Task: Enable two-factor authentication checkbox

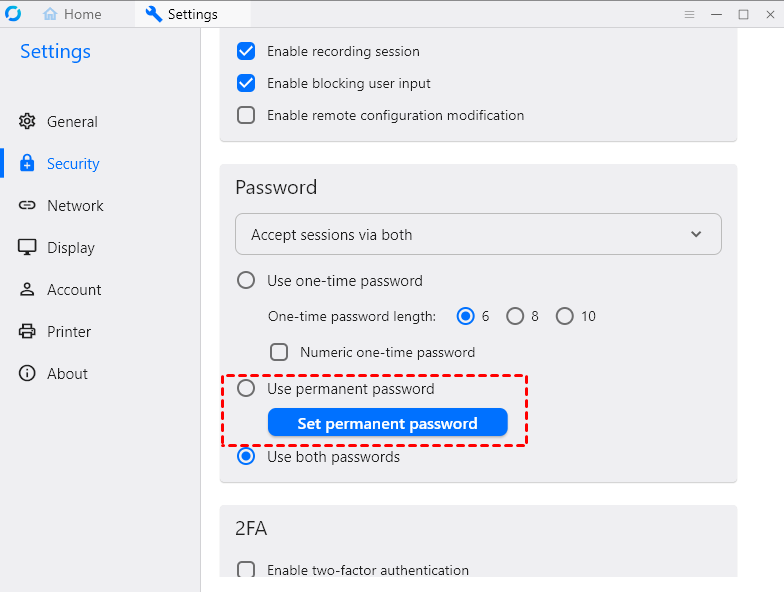Action: (246, 571)
